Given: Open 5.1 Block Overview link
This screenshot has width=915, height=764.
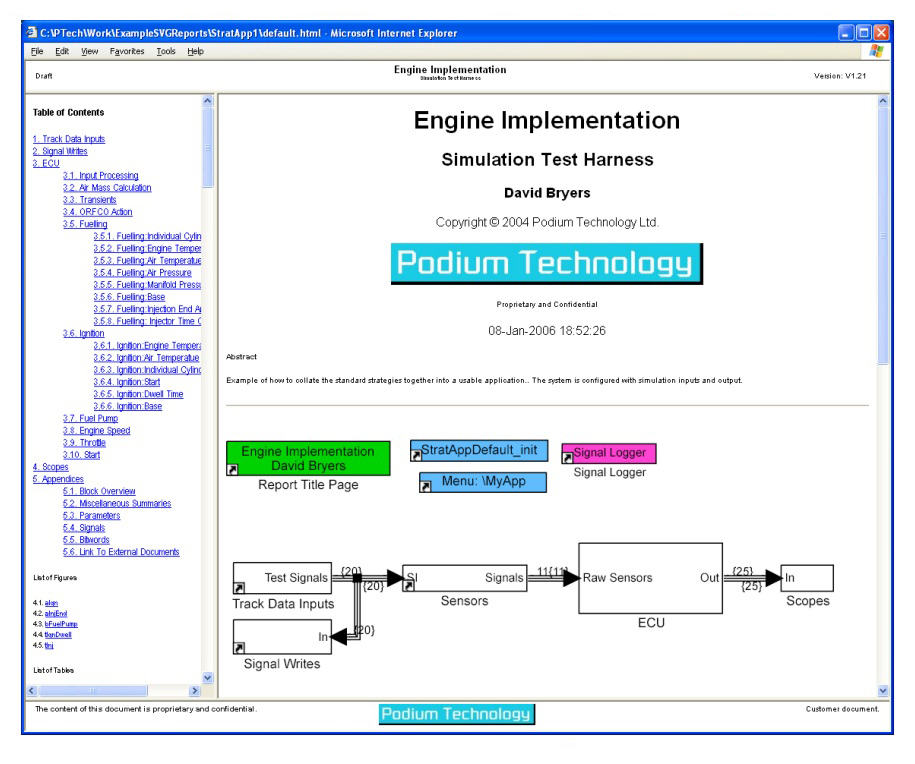Looking at the screenshot, I should pyautogui.click(x=99, y=491).
